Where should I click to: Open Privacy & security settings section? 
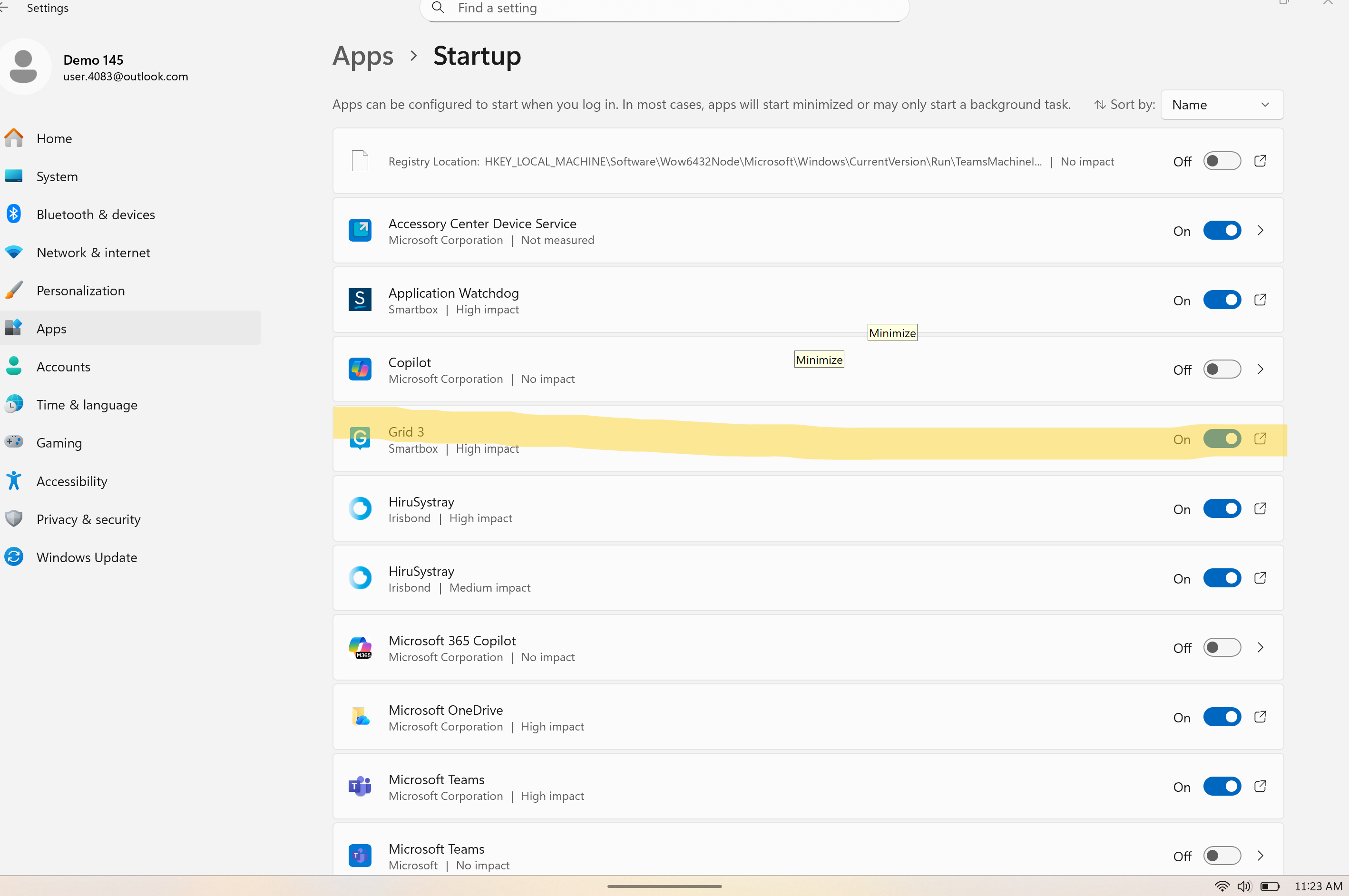[x=88, y=519]
